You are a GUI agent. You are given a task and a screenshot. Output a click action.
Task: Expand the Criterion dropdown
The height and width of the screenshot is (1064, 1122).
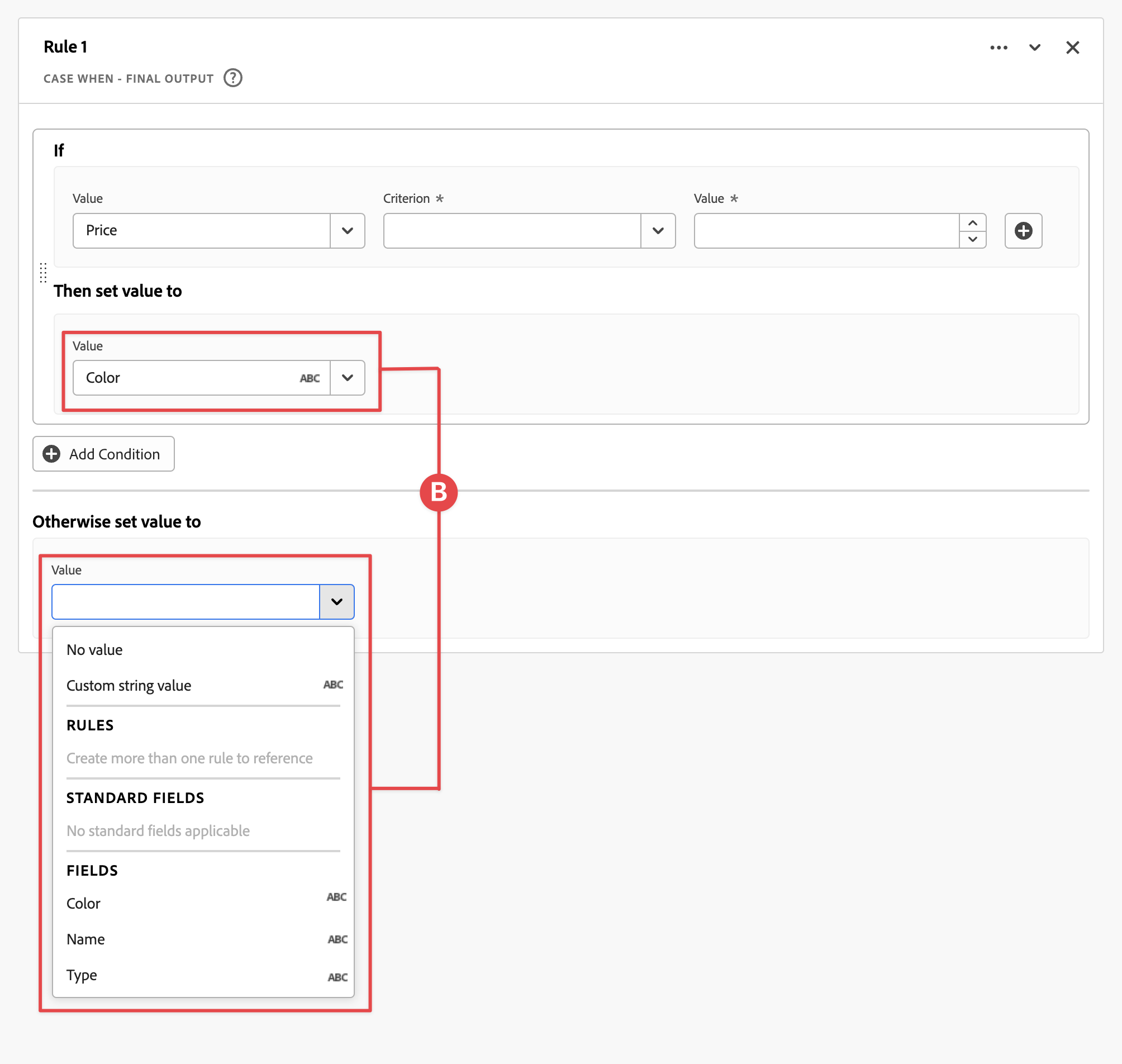click(658, 231)
